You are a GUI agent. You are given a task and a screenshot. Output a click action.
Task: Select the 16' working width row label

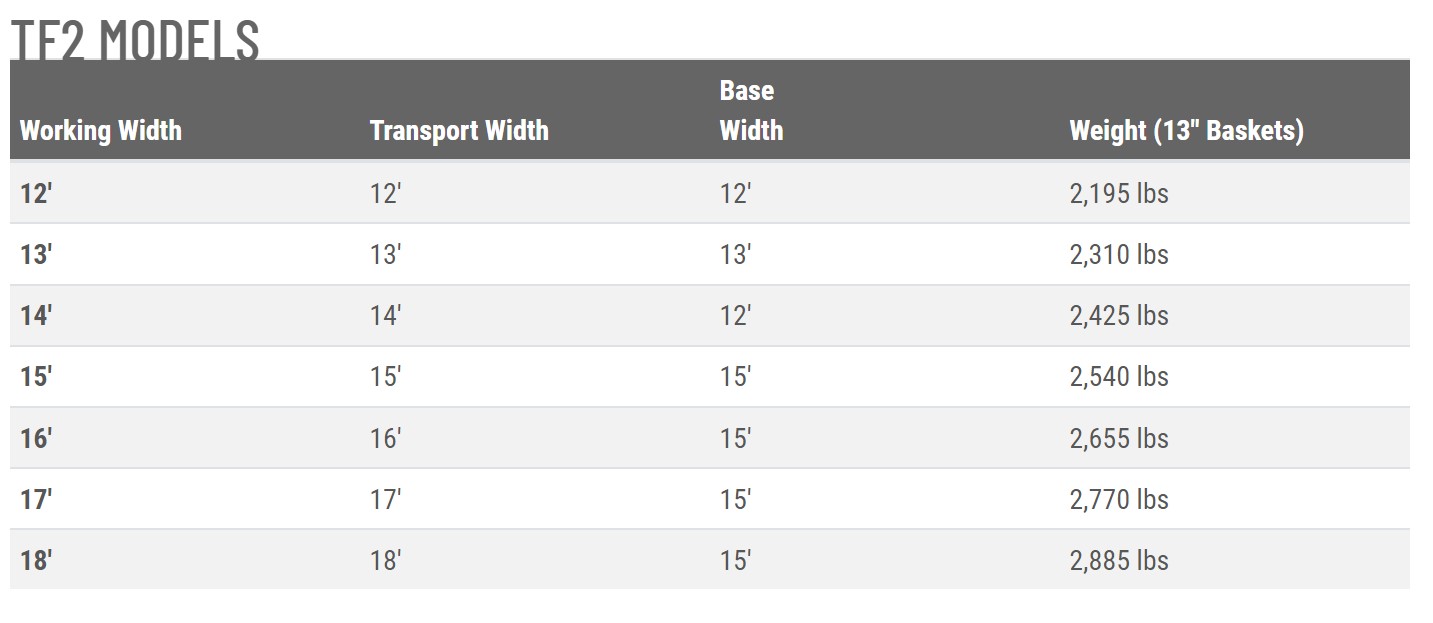coord(36,438)
